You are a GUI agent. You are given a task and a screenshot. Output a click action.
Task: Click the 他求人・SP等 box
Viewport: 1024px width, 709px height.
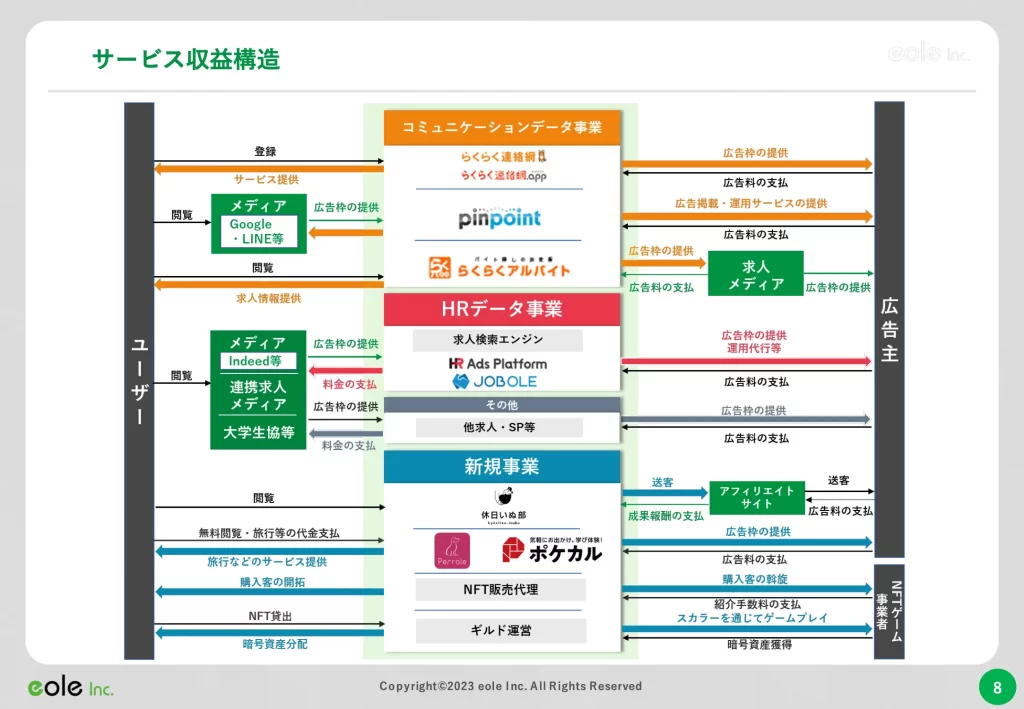(499, 427)
